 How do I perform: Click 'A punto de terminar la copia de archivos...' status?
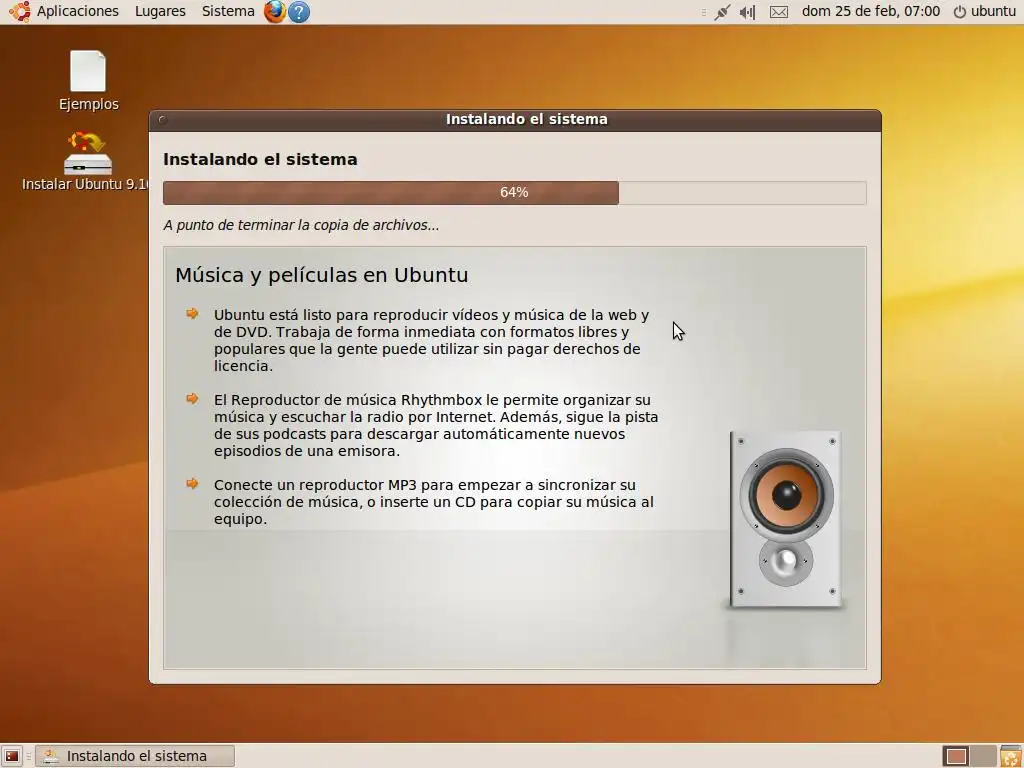(x=301, y=225)
